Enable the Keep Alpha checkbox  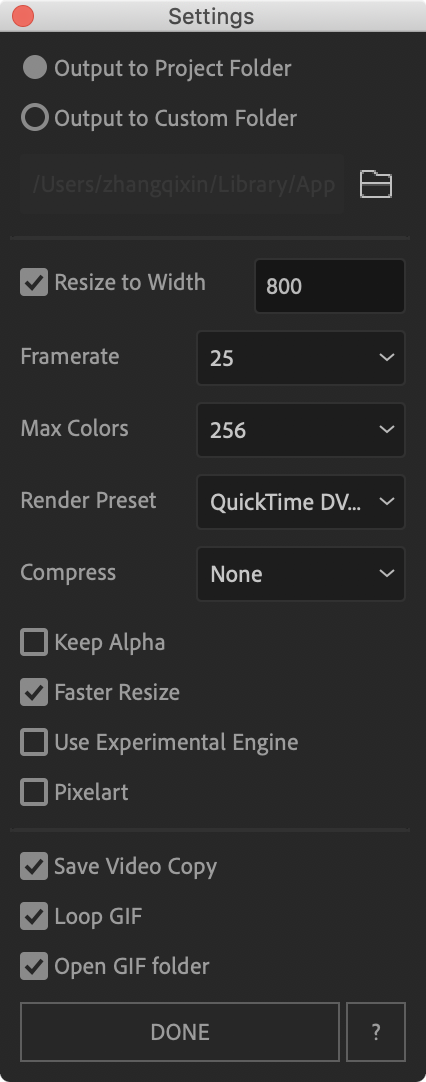[34, 642]
